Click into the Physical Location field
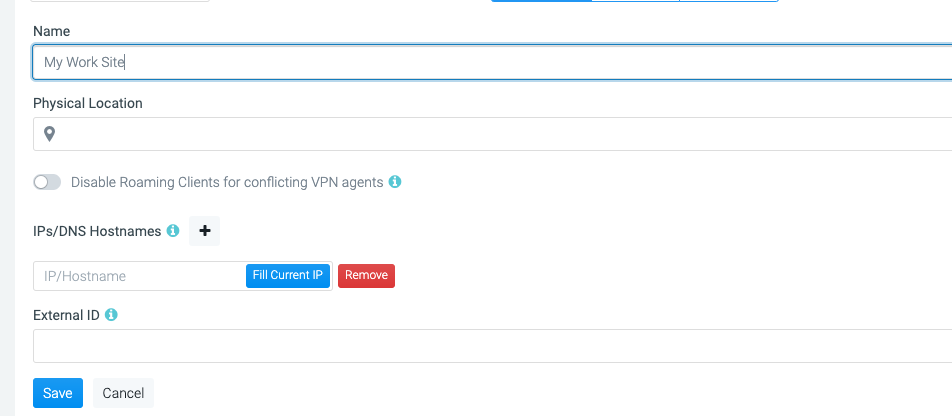952x416 pixels. (492, 134)
